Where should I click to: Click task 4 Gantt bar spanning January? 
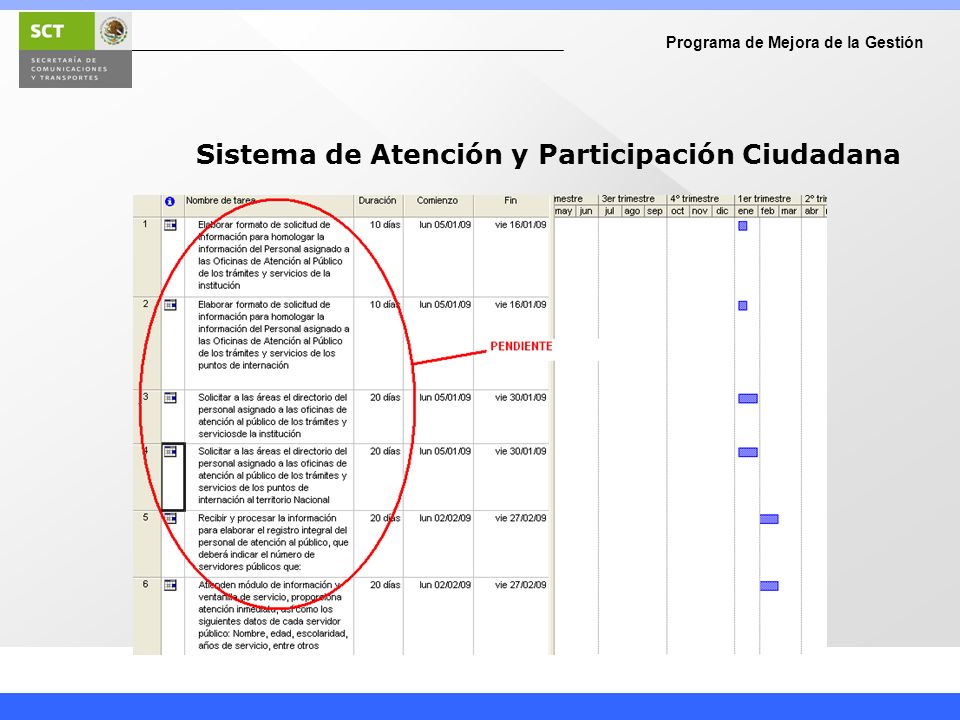coord(748,452)
